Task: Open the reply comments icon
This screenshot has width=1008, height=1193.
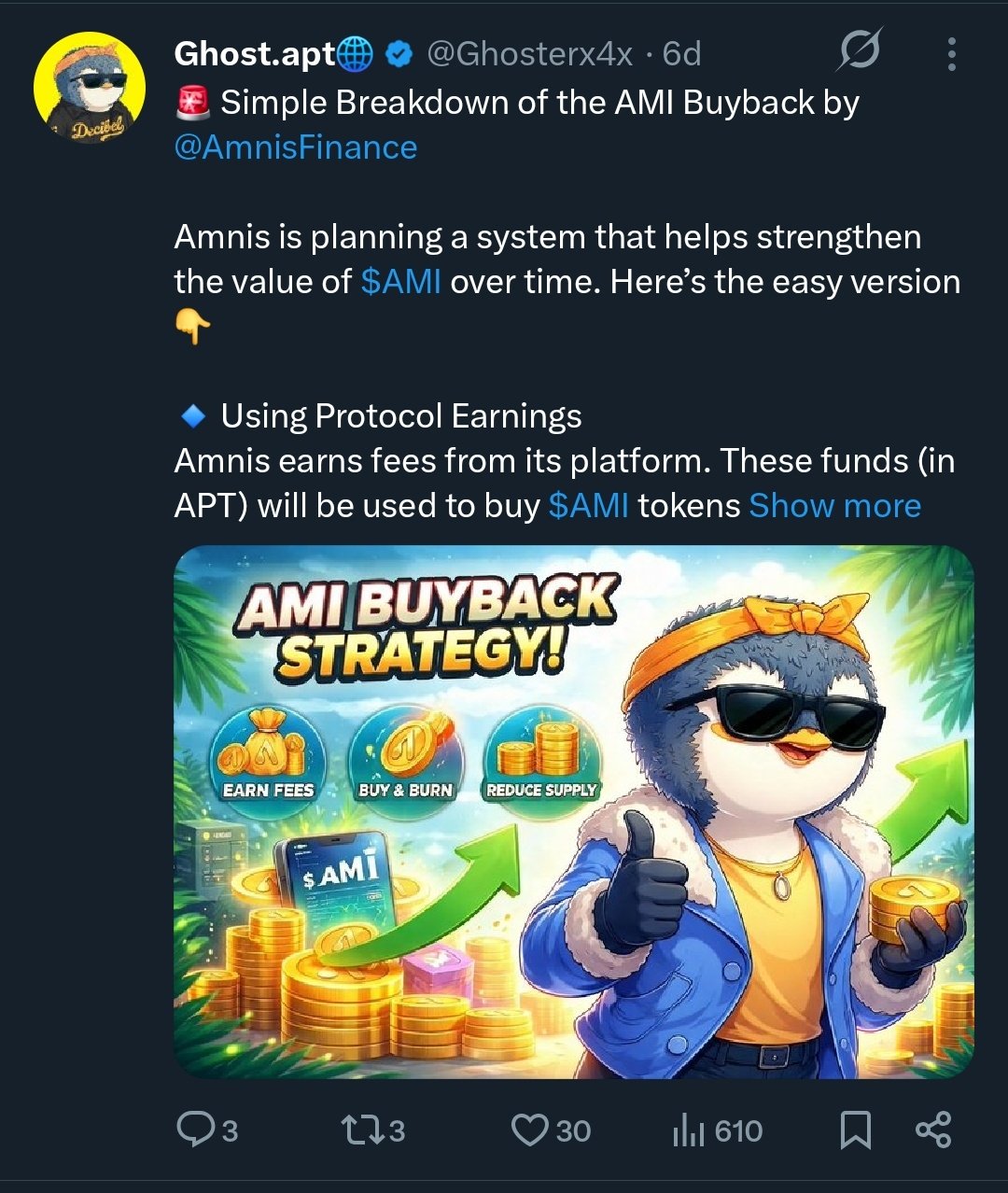Action: tap(196, 1130)
